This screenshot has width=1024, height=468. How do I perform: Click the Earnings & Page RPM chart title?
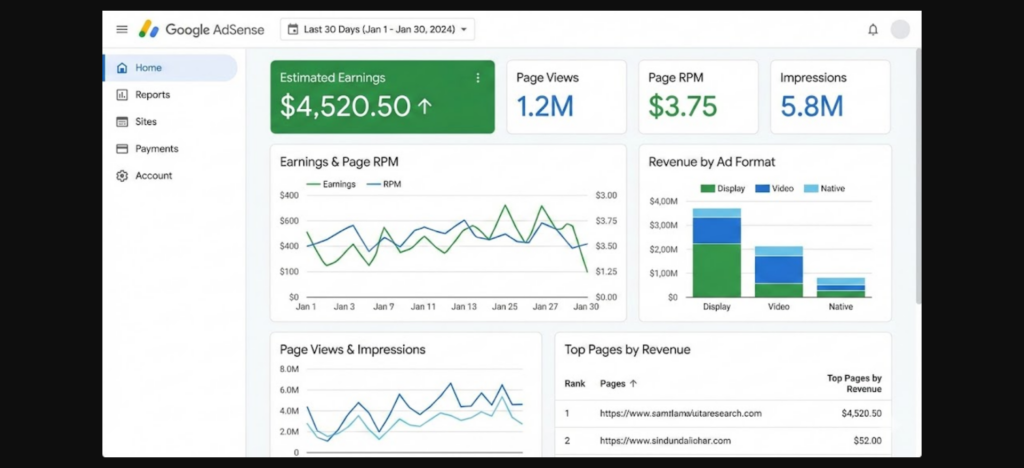tap(339, 162)
